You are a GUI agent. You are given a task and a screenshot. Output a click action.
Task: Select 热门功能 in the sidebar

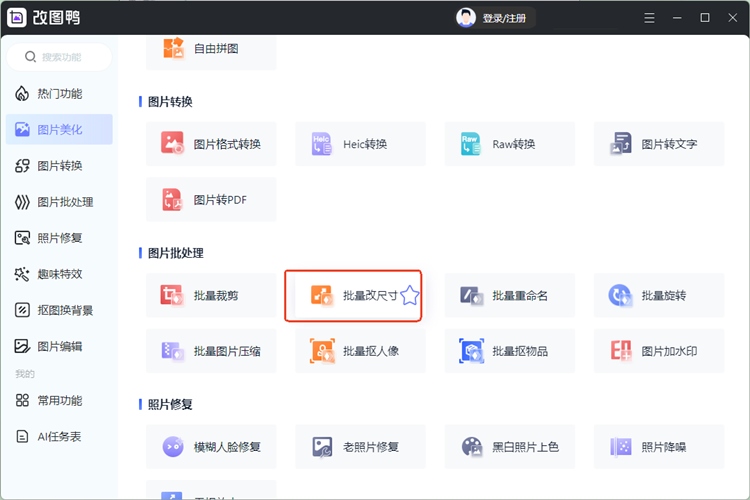(x=59, y=93)
